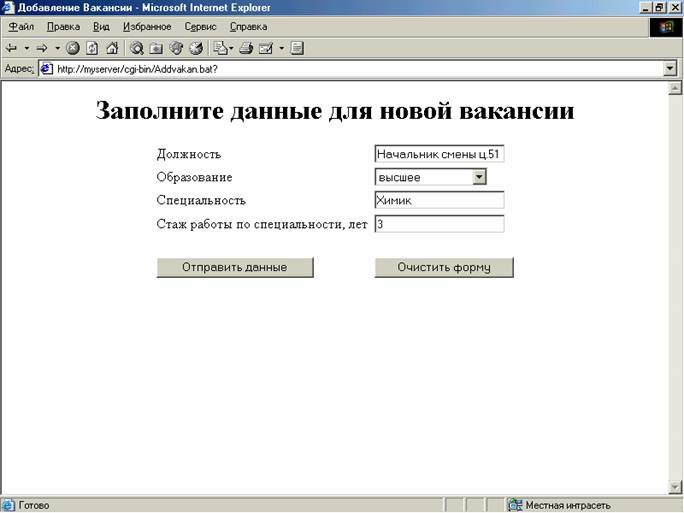Click the Очистить форму button
The width and height of the screenshot is (684, 513).
(x=444, y=267)
